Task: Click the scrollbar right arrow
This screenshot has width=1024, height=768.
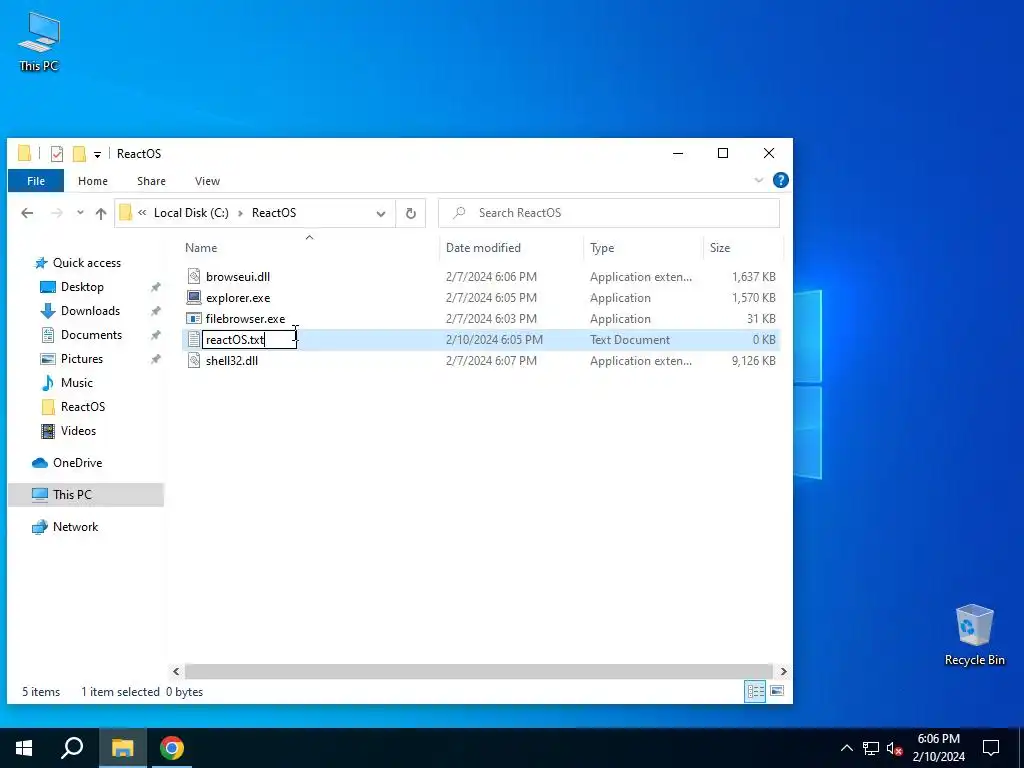Action: point(783,671)
